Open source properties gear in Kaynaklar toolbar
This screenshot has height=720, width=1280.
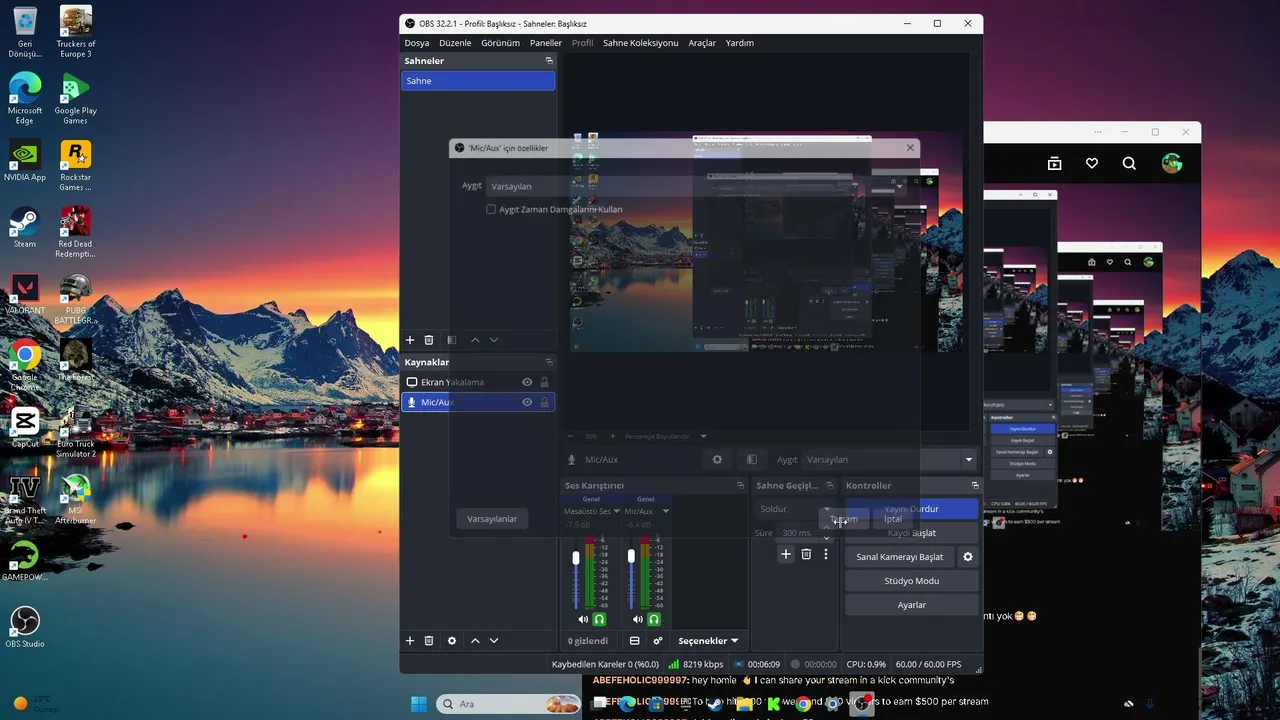[x=452, y=641]
